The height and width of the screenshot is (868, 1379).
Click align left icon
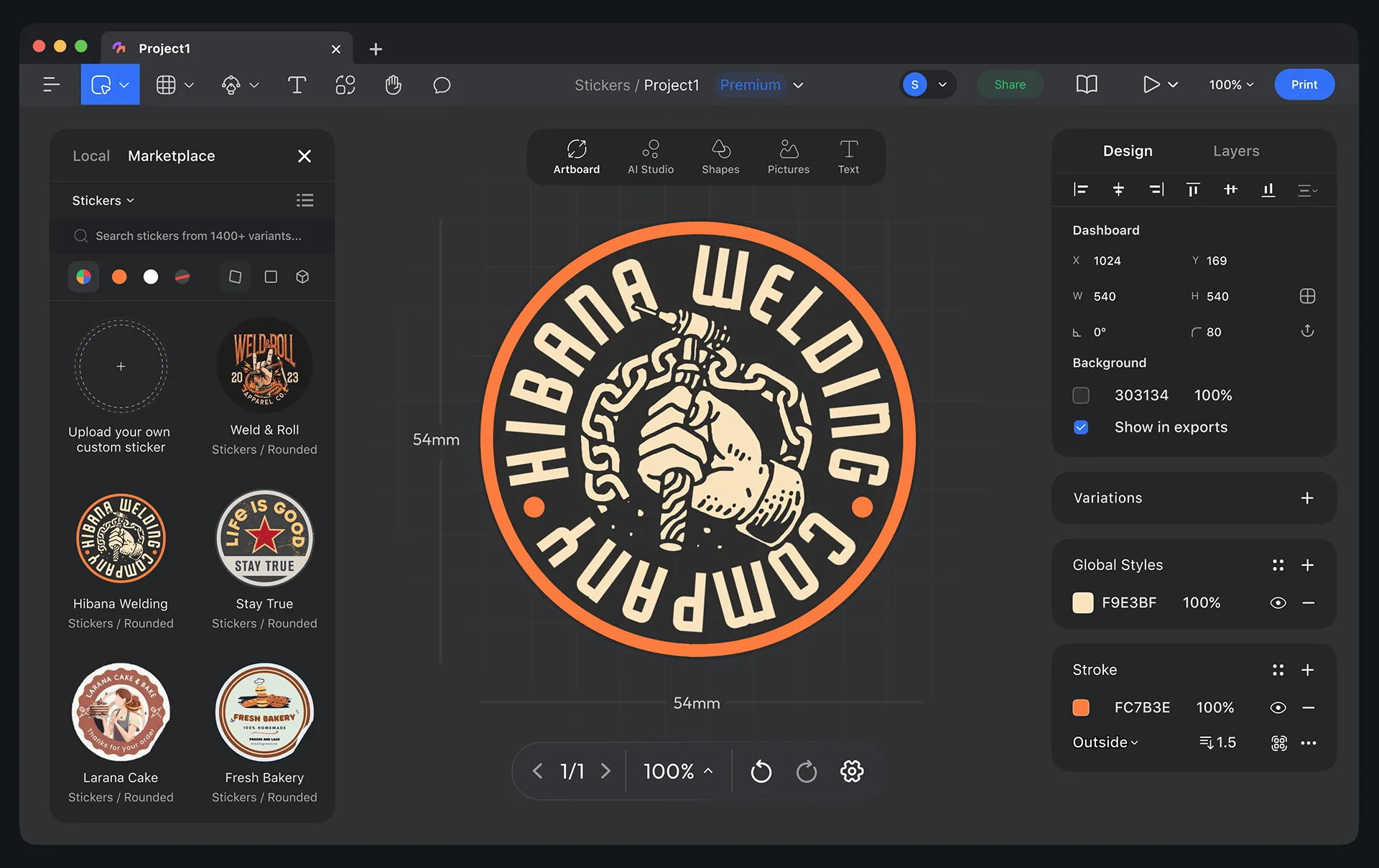[x=1080, y=190]
